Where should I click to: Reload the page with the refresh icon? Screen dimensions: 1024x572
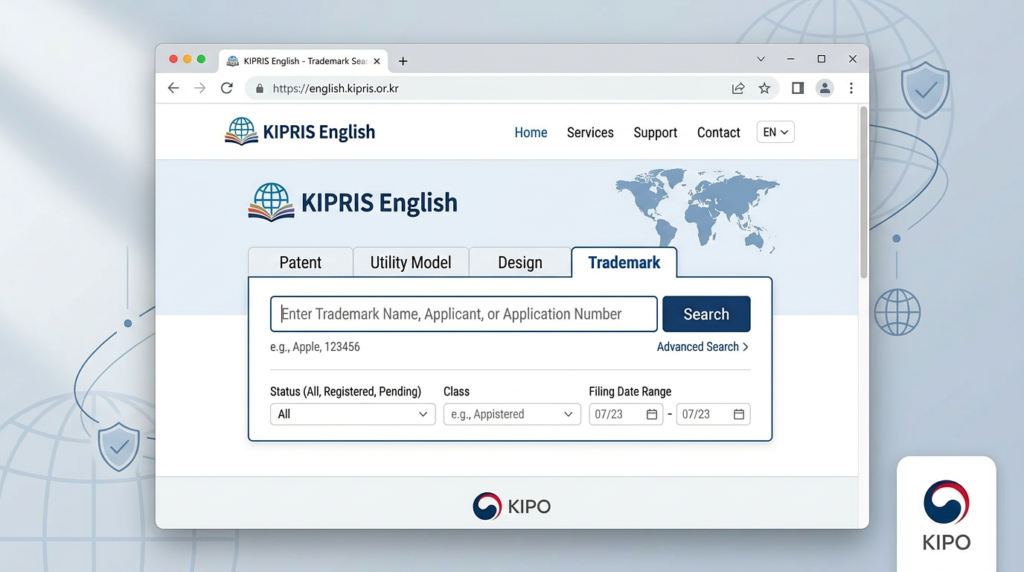point(227,88)
